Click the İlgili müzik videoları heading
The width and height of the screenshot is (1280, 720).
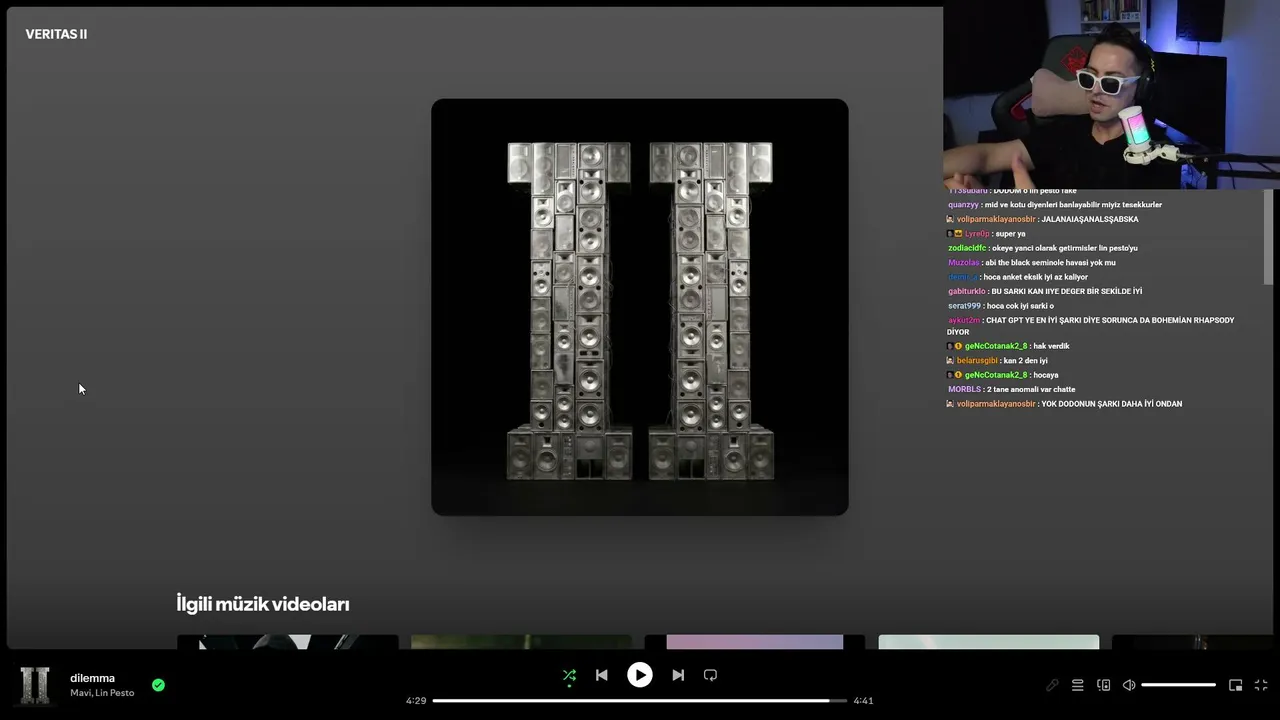point(263,604)
